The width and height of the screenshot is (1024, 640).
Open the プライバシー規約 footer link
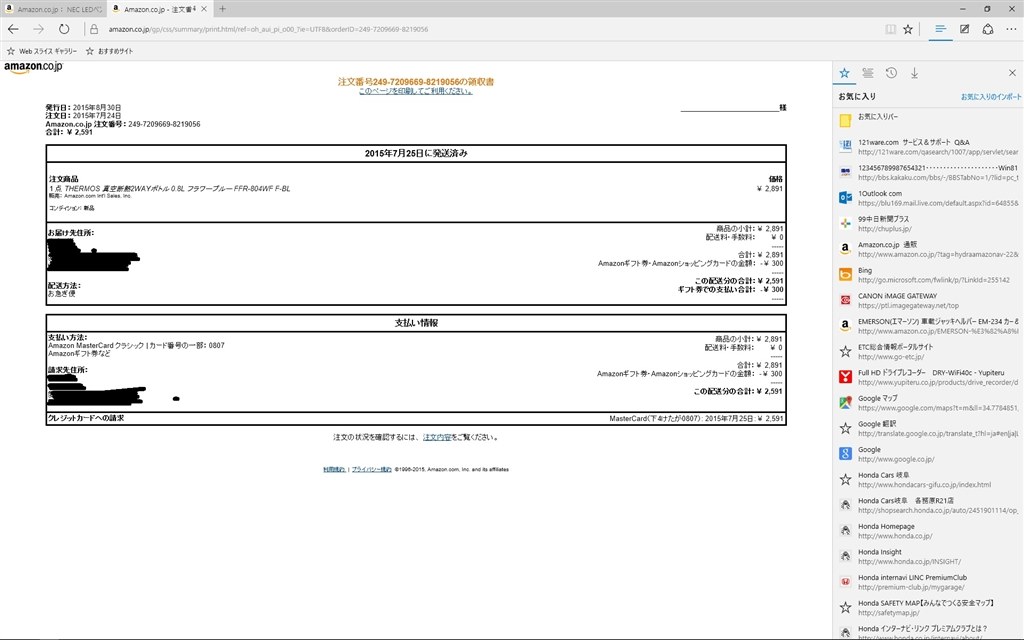pos(372,470)
